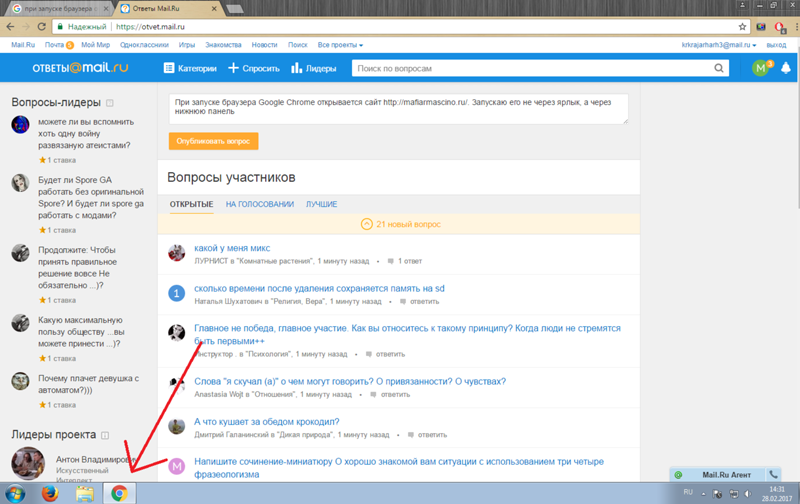Screen dimensions: 800x504
Task: Focus the Поиск по вопросам search field
Action: pyautogui.click(x=532, y=68)
